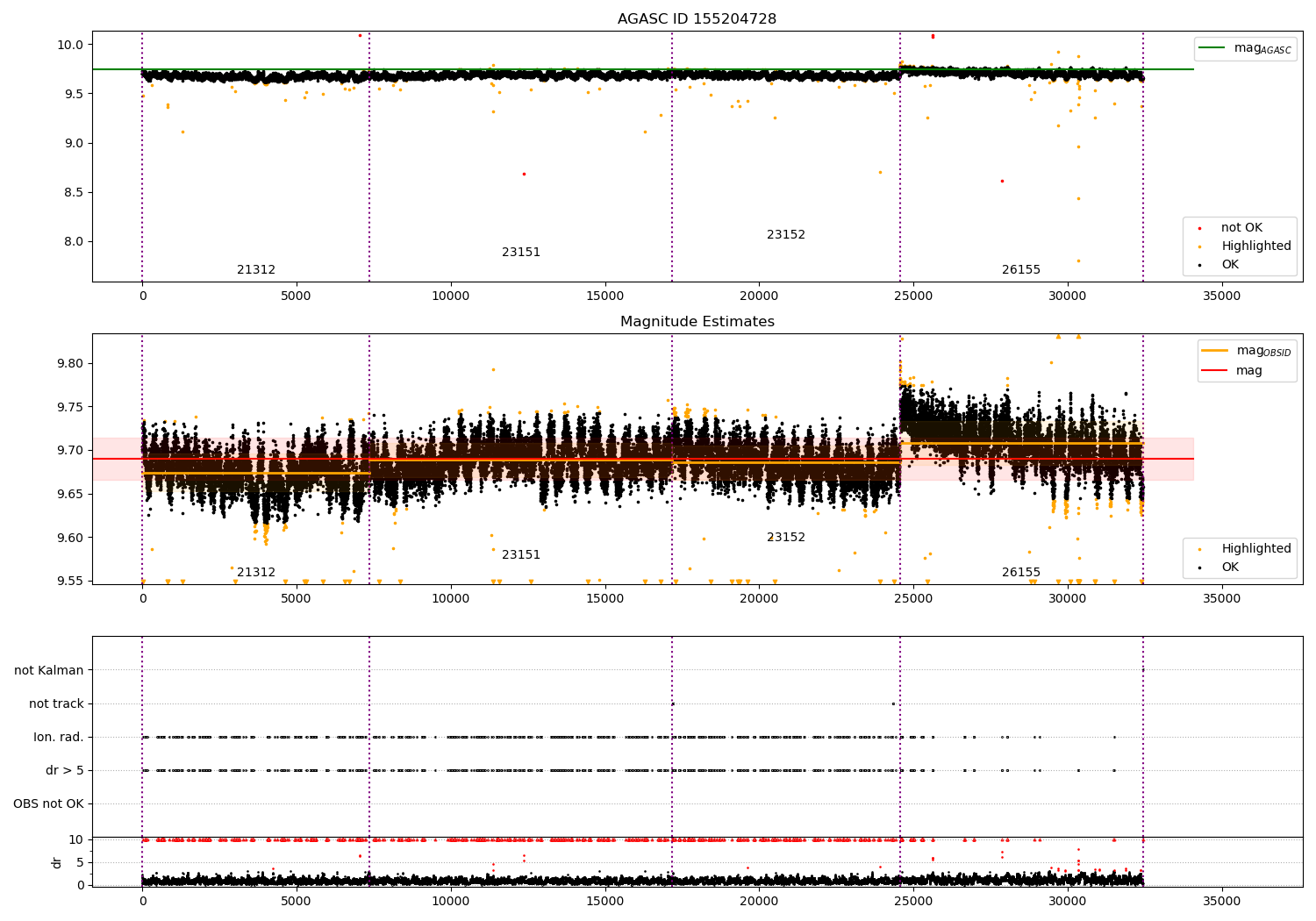Select the Ion. rad. row label
1316x921 pixels.
59,738
